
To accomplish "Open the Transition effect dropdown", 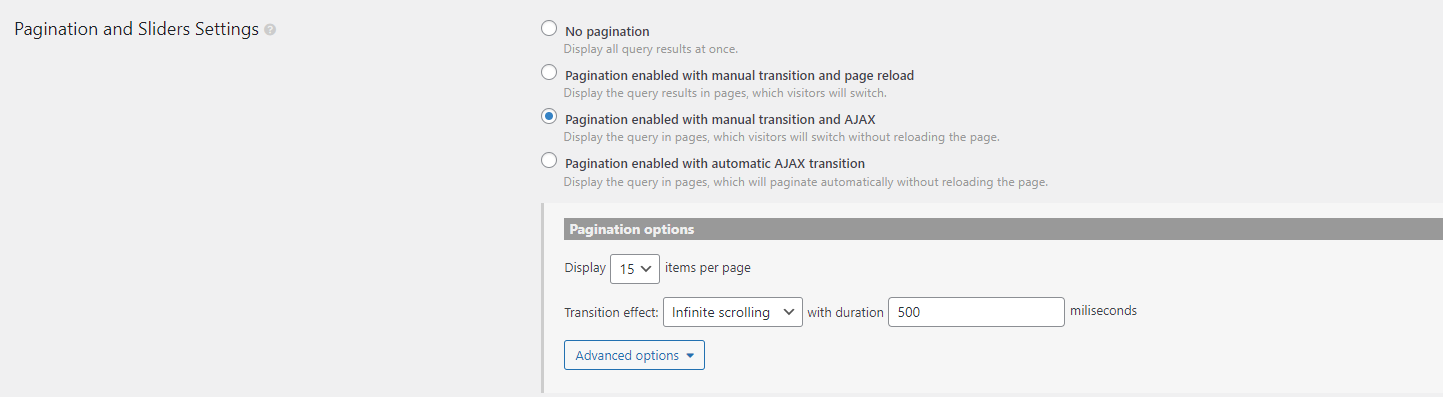I will [x=733, y=312].
